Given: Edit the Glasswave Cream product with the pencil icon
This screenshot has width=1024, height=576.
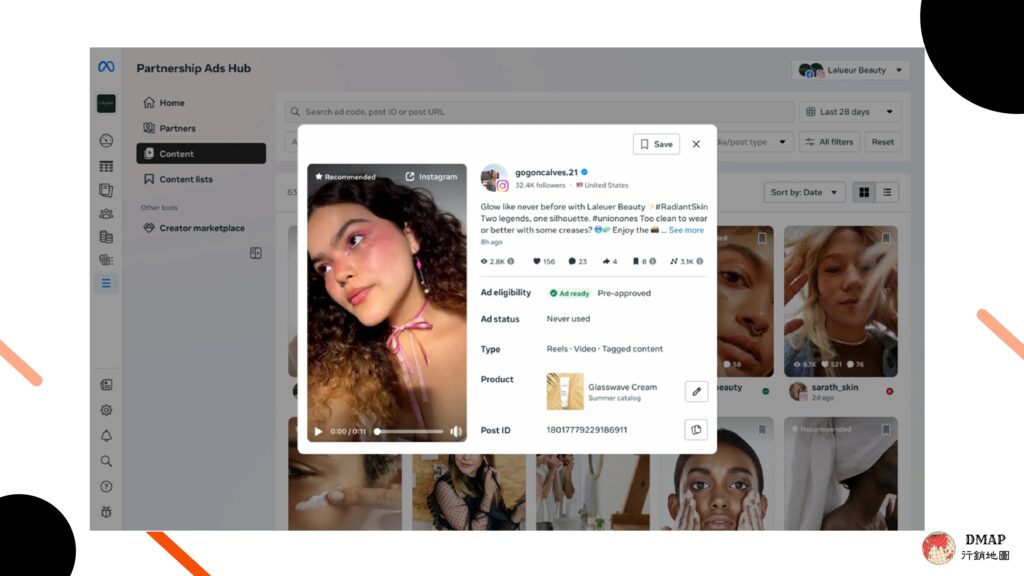Looking at the screenshot, I should coord(696,391).
